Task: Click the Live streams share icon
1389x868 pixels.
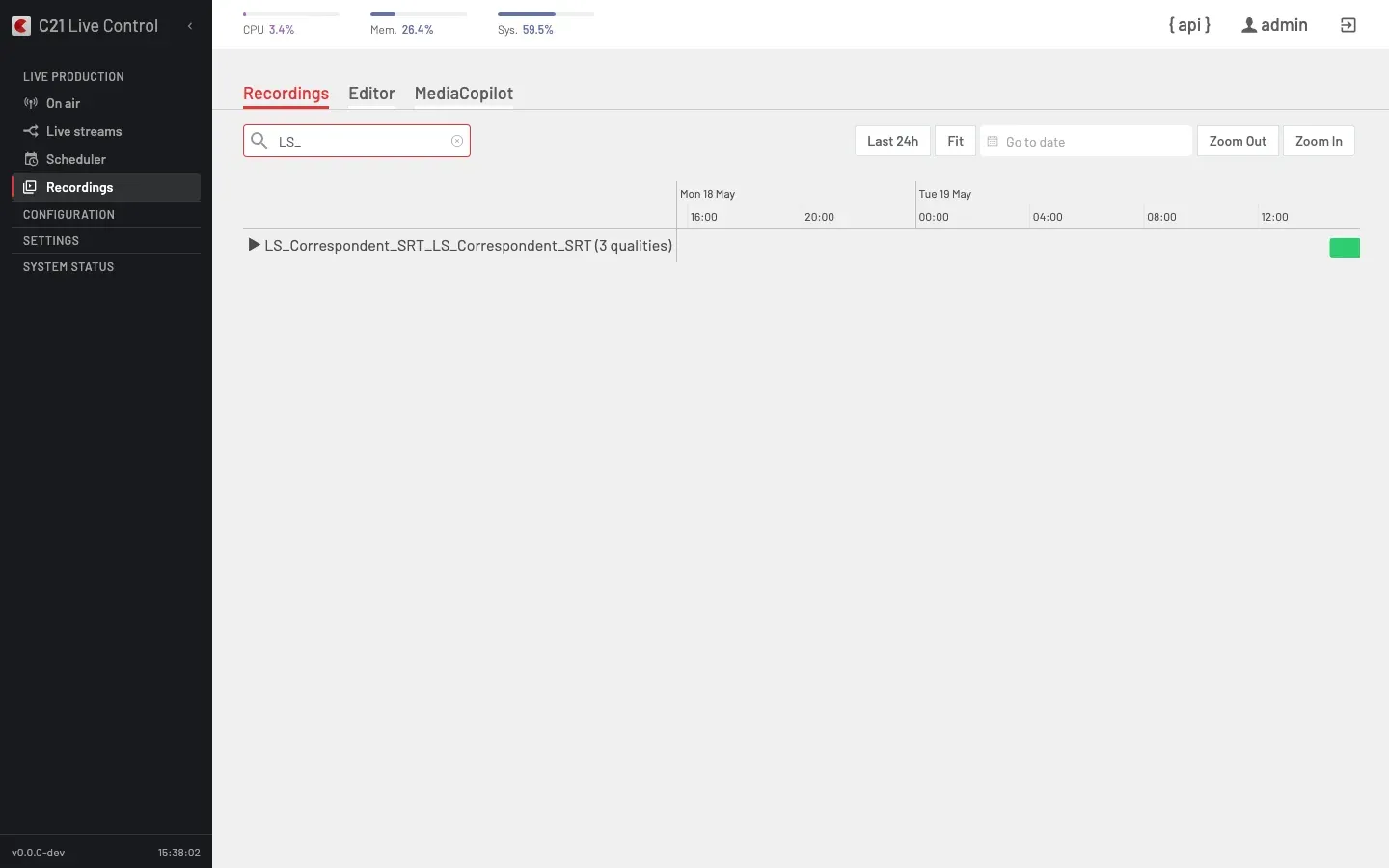Action: pos(31,131)
